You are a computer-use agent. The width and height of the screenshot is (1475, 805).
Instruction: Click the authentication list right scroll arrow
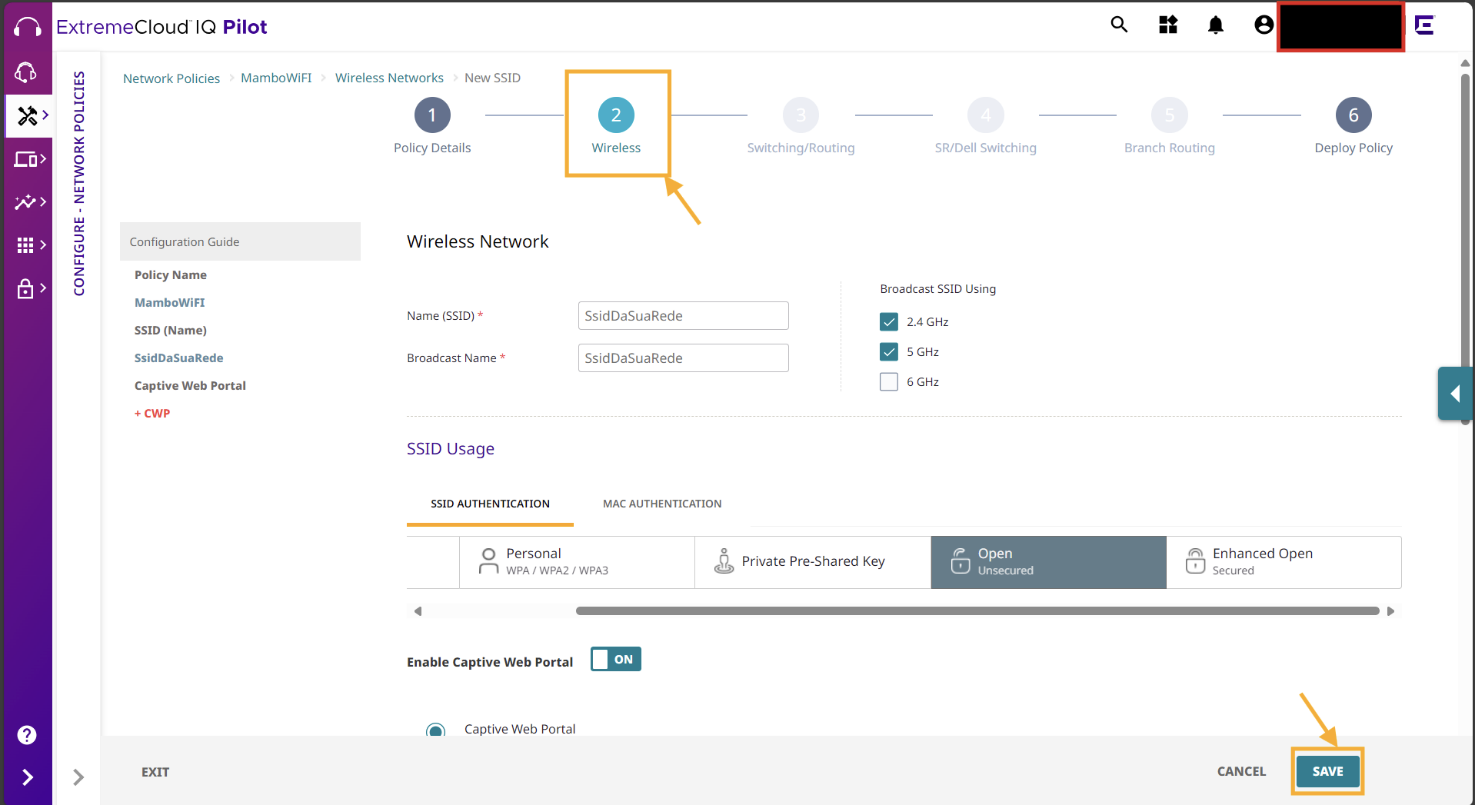pyautogui.click(x=1390, y=611)
